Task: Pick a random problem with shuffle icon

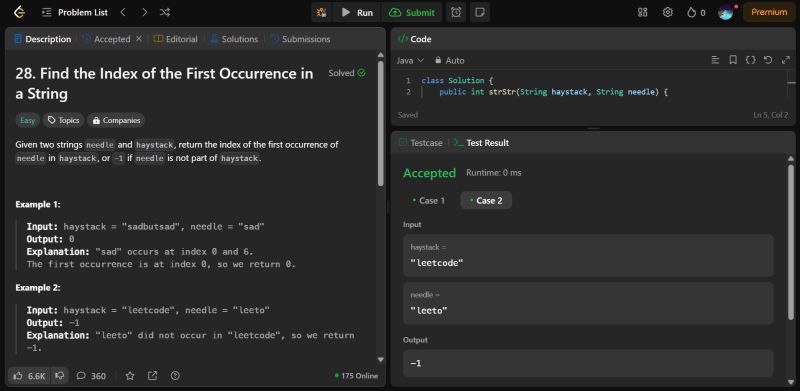Action: click(165, 12)
